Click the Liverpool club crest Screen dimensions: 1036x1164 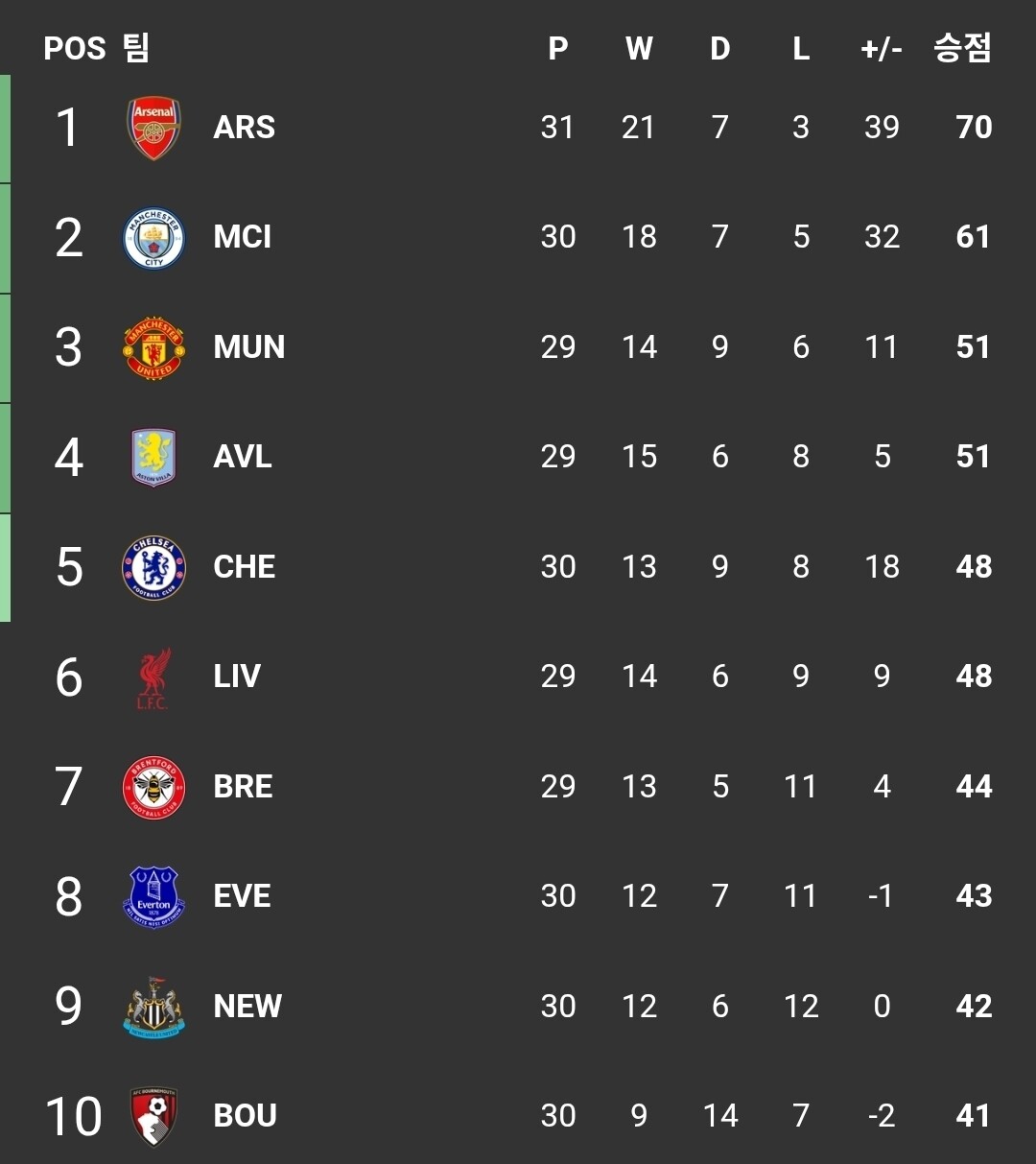153,677
